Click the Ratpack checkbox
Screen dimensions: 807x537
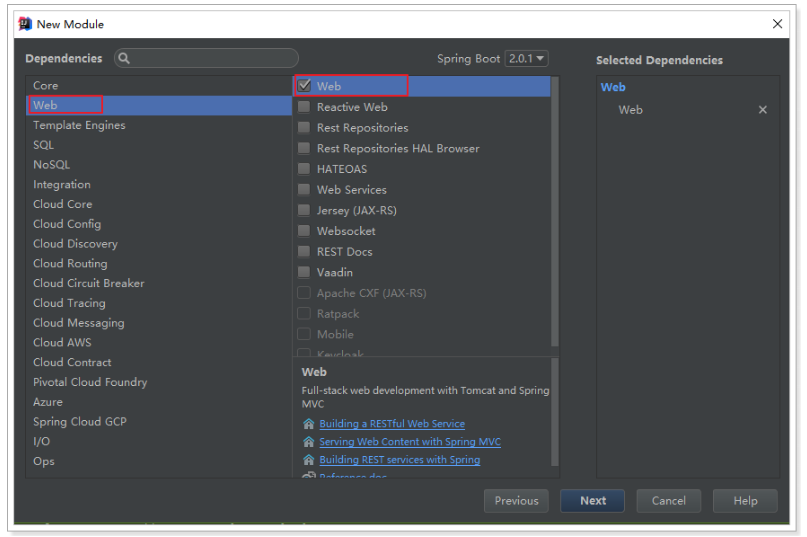click(x=304, y=314)
